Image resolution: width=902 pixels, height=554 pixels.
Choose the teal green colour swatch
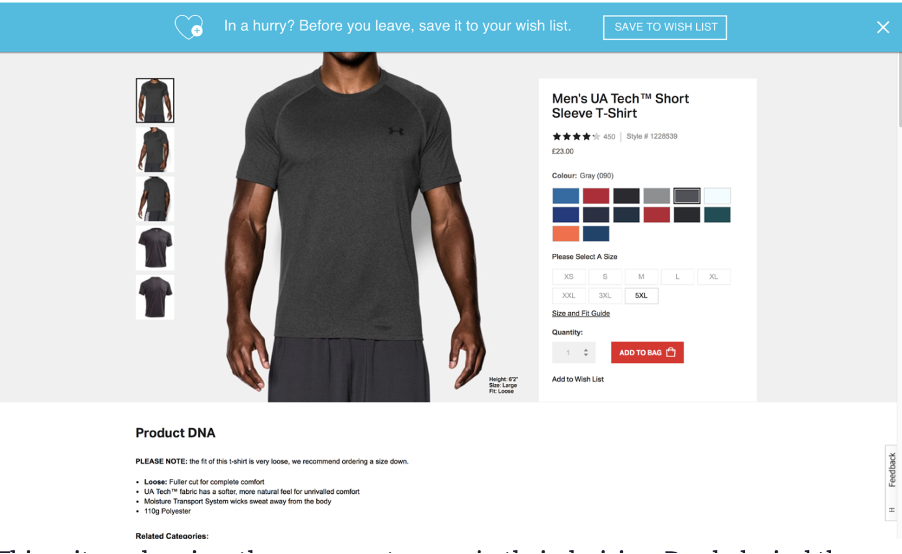(x=717, y=215)
